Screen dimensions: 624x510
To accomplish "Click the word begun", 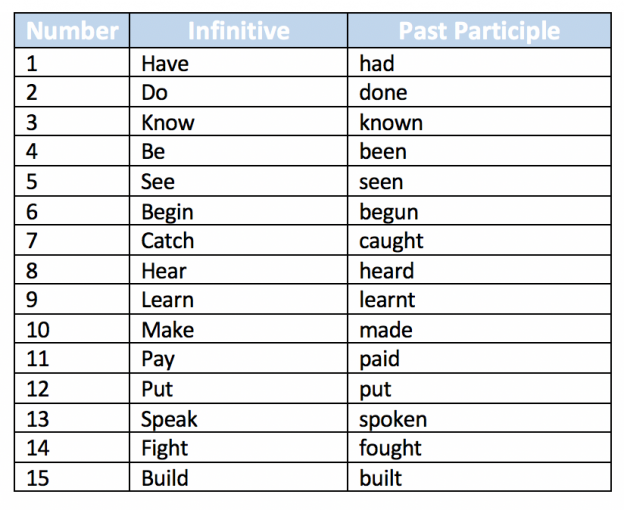I will click(389, 212).
